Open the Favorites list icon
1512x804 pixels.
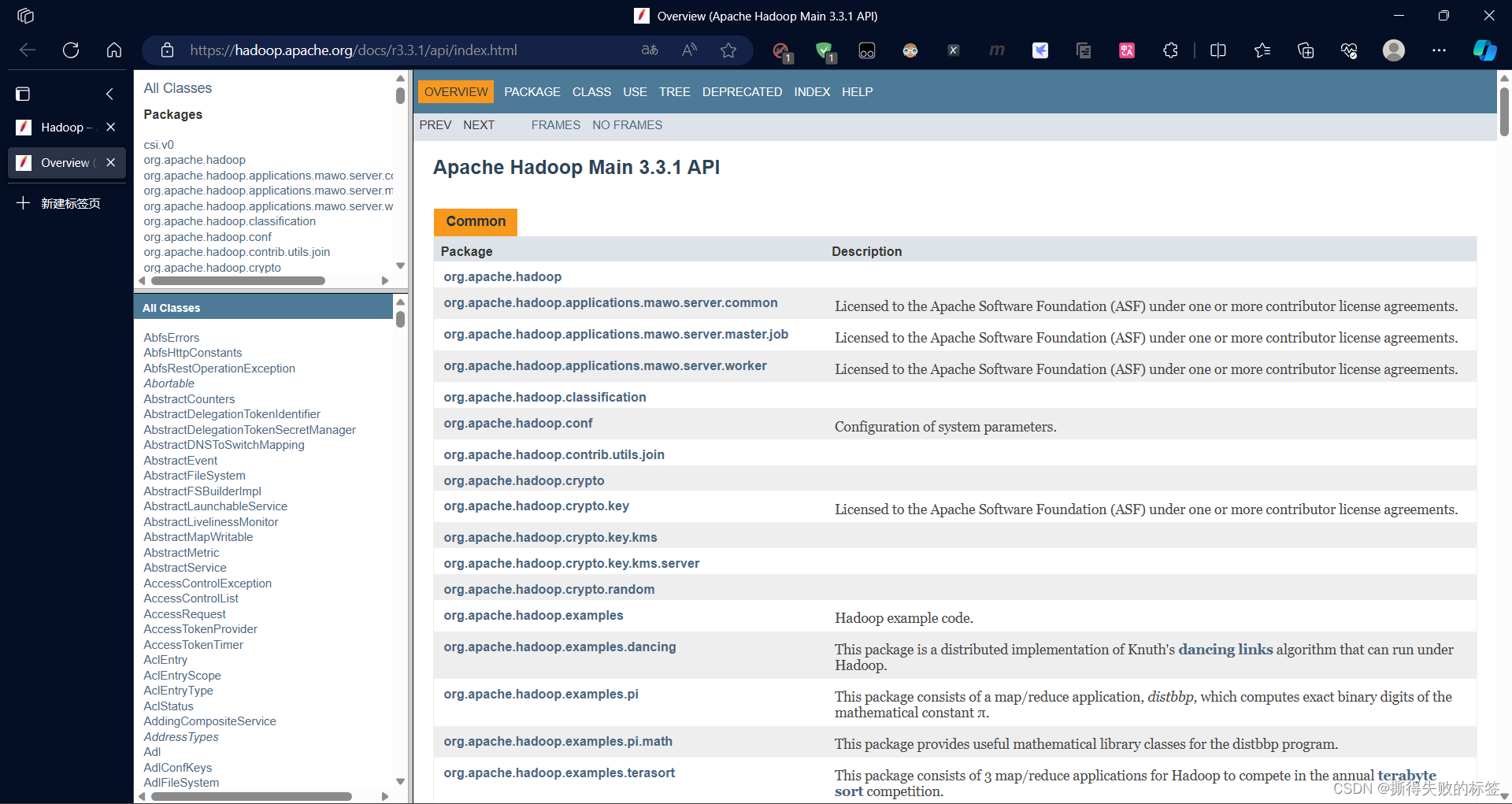pyautogui.click(x=1262, y=50)
